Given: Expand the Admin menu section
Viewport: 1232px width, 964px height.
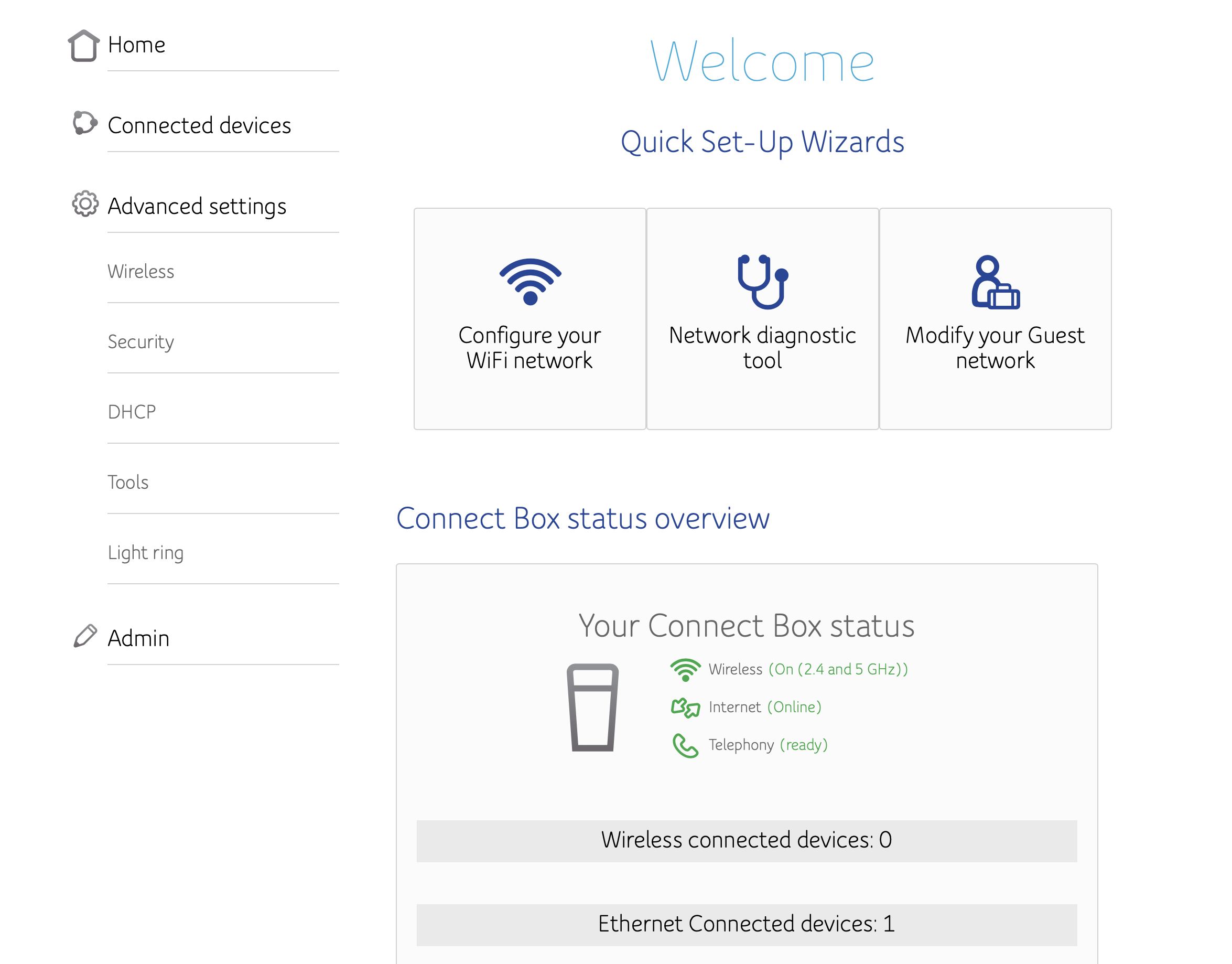Looking at the screenshot, I should [x=139, y=638].
